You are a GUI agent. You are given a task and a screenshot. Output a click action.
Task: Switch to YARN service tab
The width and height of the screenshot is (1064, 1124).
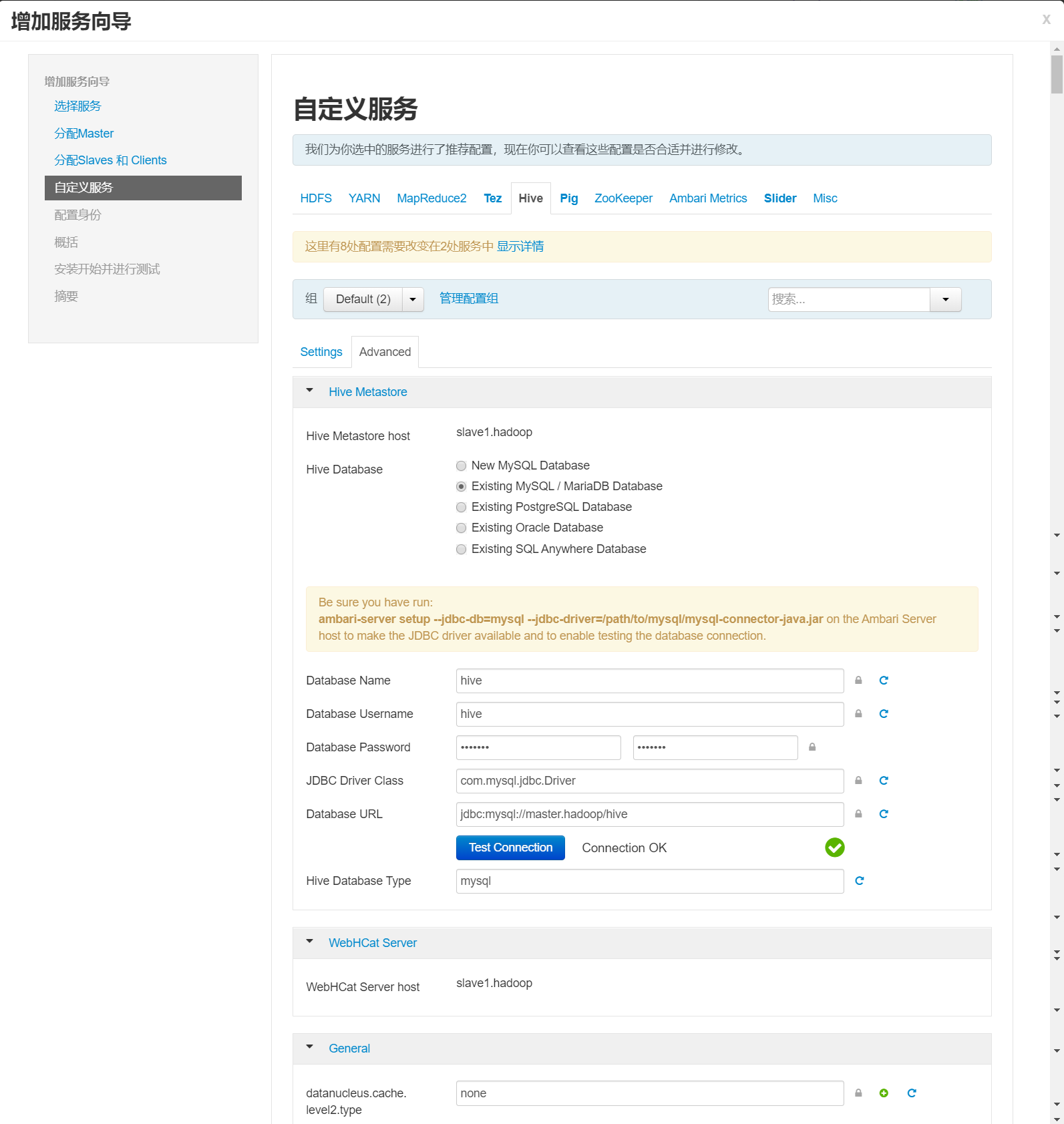364,198
